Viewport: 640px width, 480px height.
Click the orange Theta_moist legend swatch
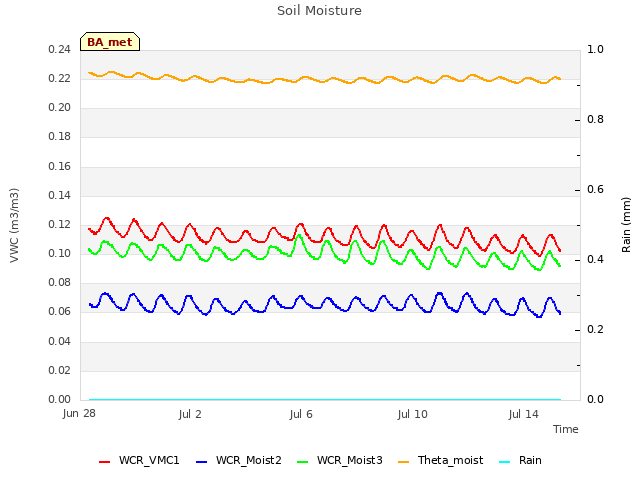[403, 462]
